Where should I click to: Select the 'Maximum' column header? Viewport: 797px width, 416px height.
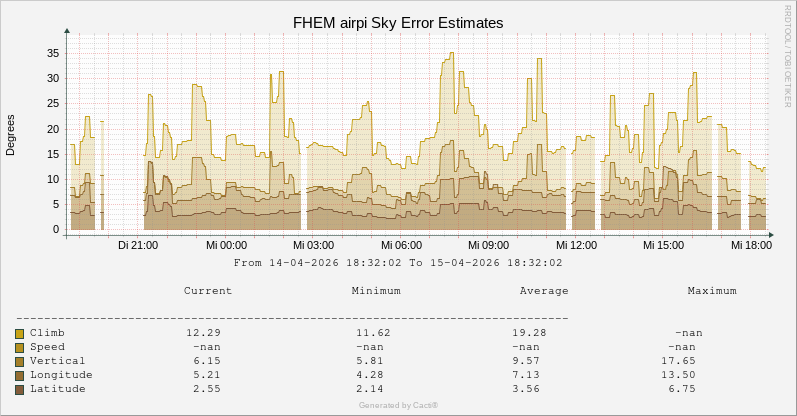click(x=712, y=291)
